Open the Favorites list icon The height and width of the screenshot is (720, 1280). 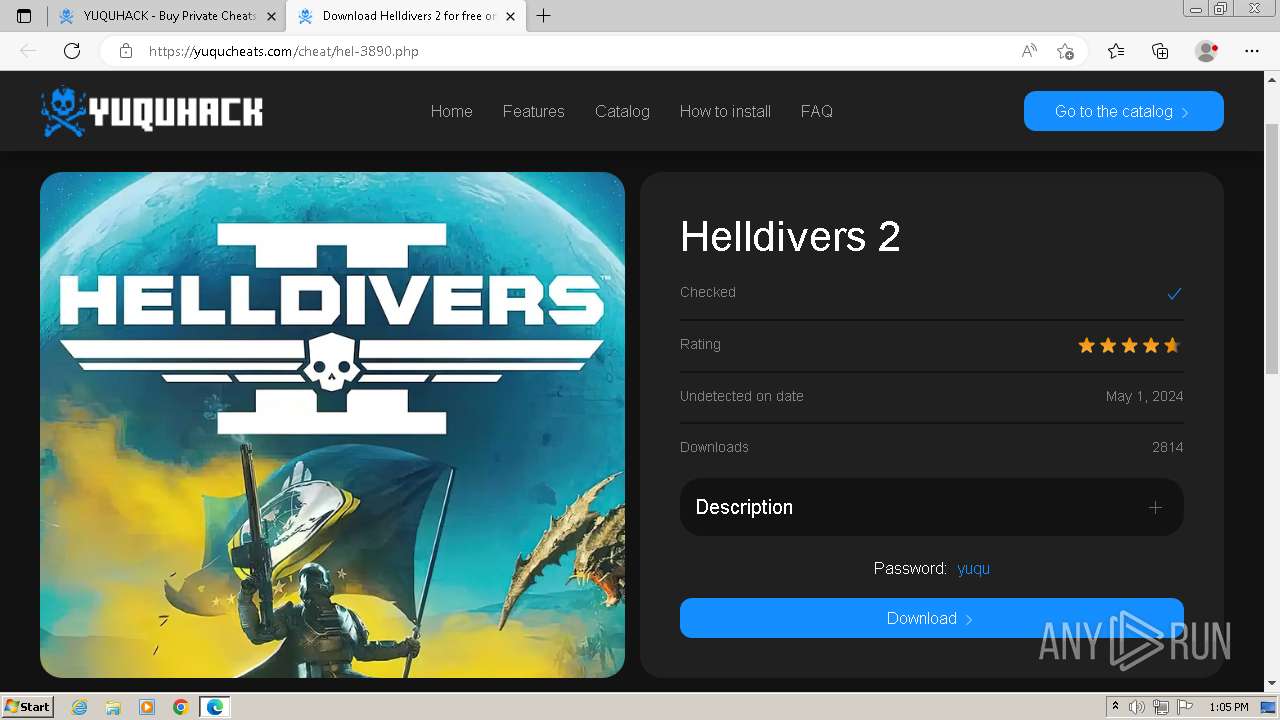tap(1116, 51)
